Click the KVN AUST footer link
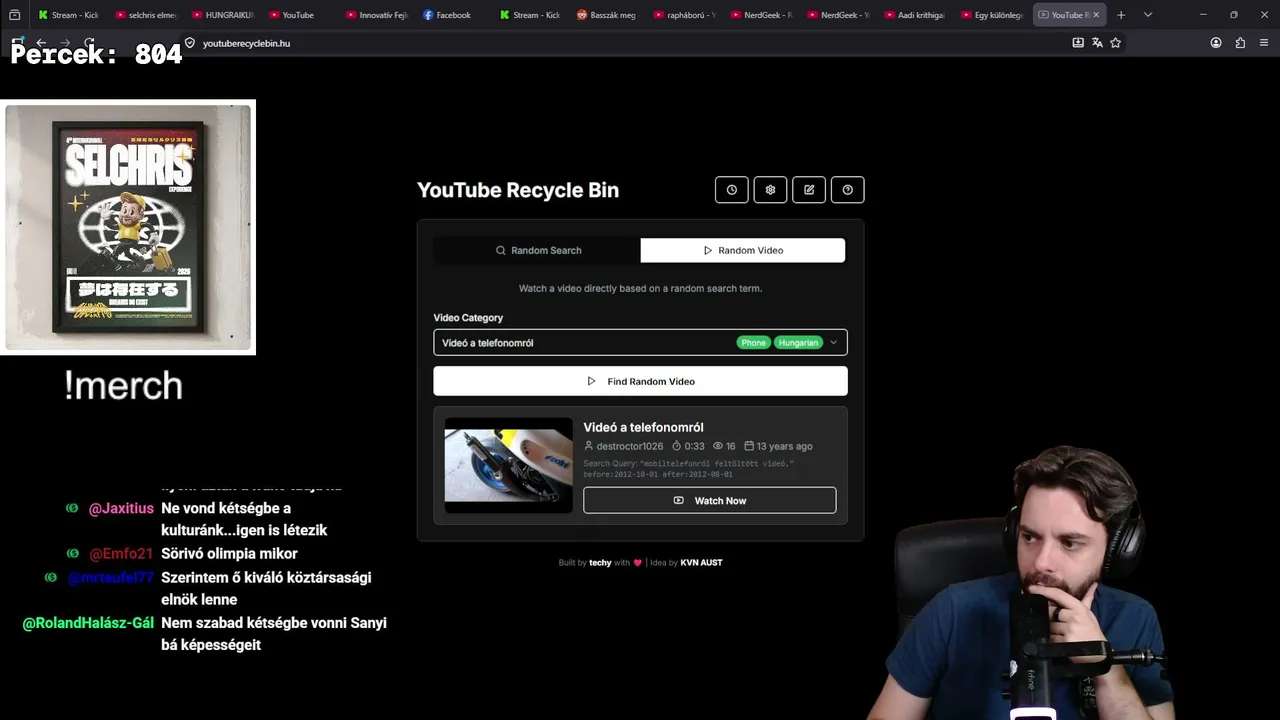The height and width of the screenshot is (720, 1280). 701,562
